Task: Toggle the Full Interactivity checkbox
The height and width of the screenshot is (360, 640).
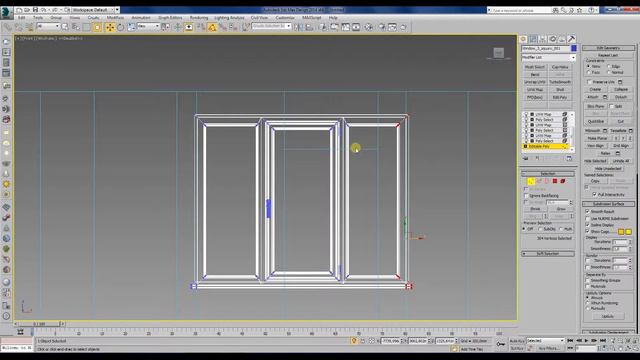Action: (594, 195)
